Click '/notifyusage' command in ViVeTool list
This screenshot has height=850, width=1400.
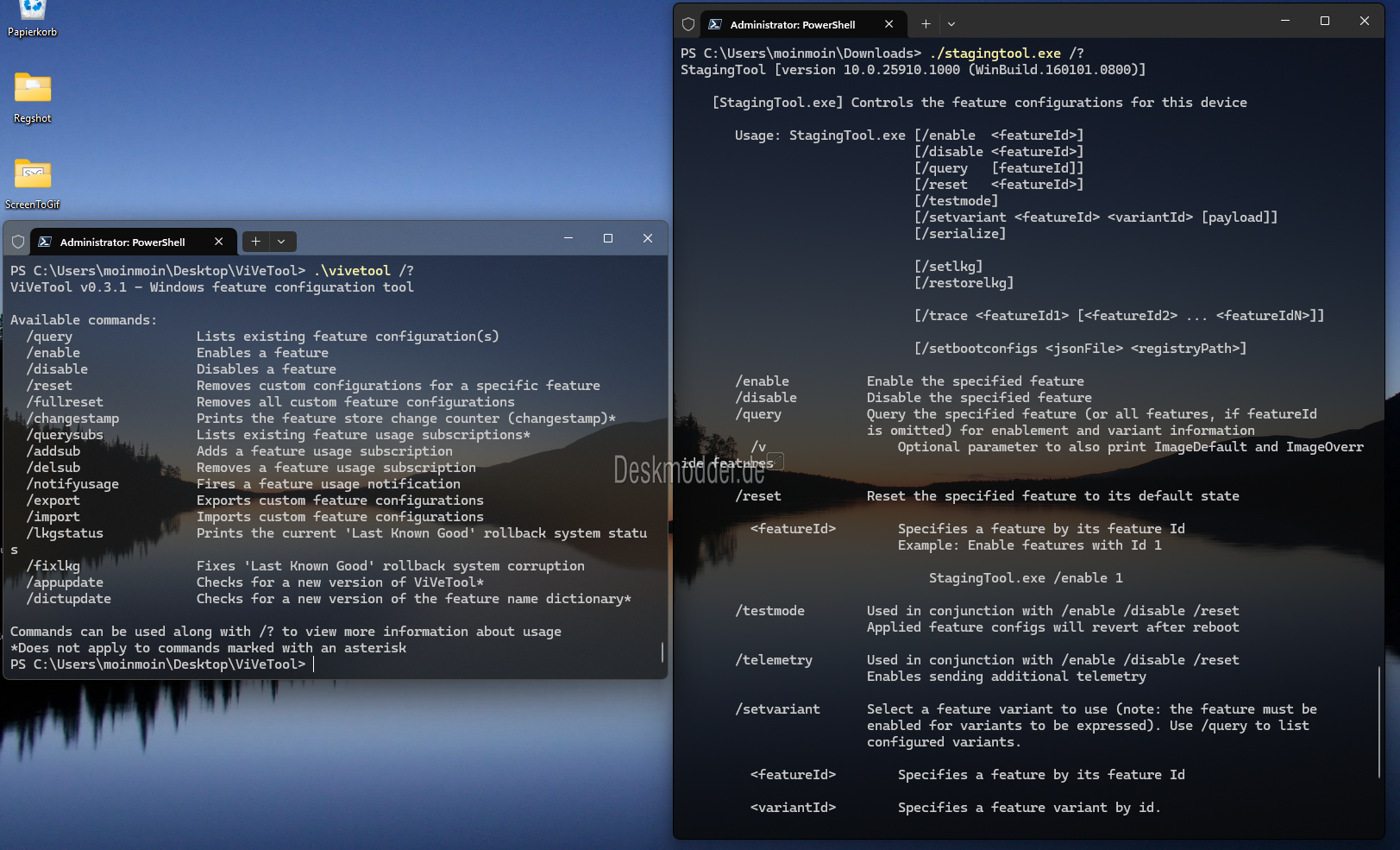tap(72, 484)
